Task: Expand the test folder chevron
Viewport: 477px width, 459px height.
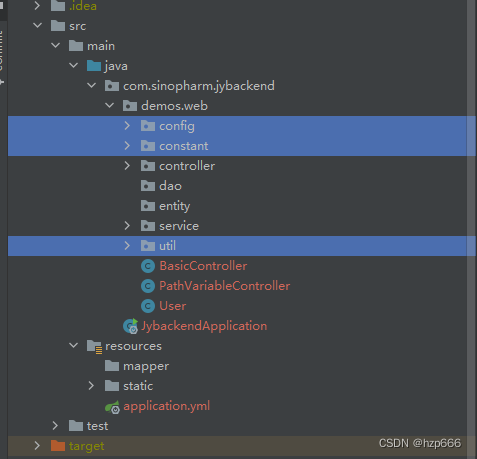Action: pyautogui.click(x=55, y=426)
